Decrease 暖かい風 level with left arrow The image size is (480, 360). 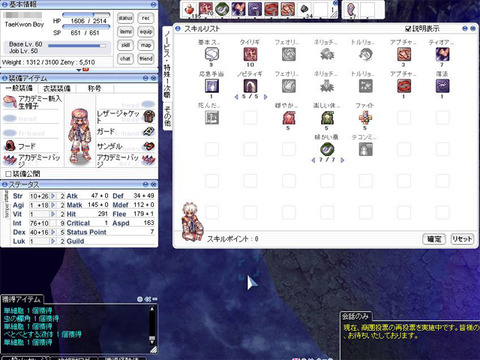[x=313, y=160]
